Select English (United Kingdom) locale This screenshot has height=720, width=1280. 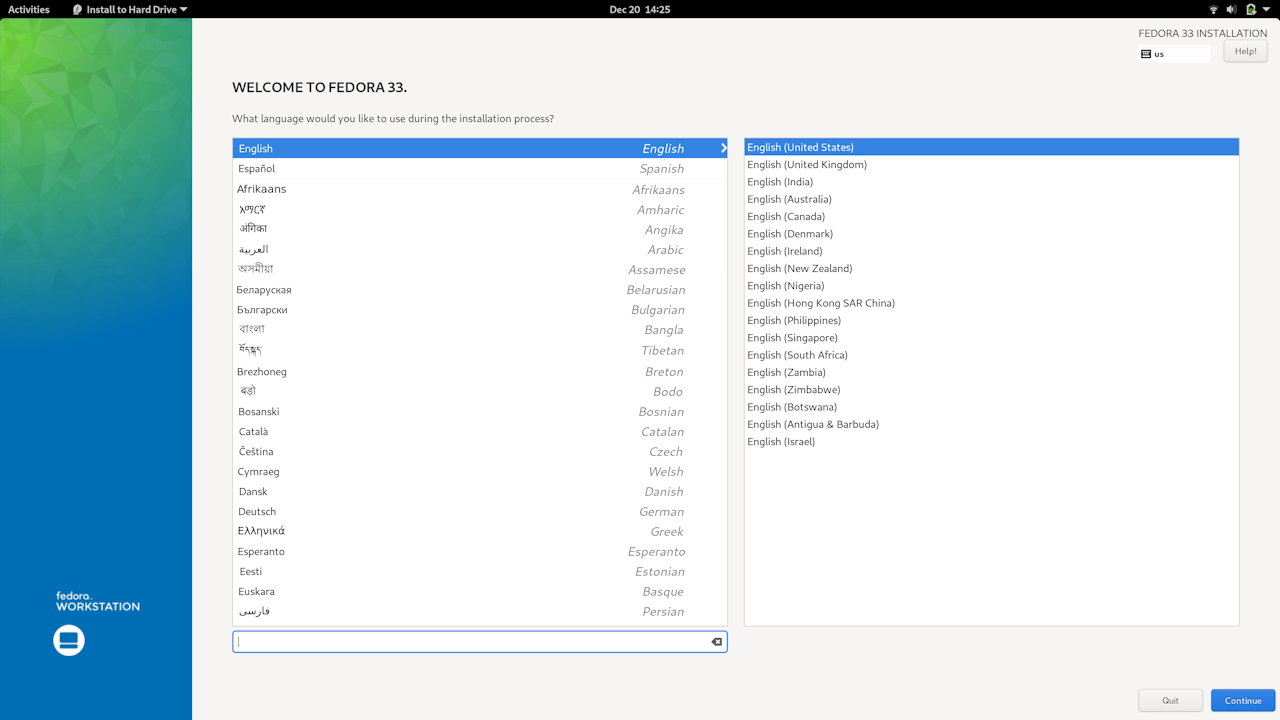click(991, 164)
